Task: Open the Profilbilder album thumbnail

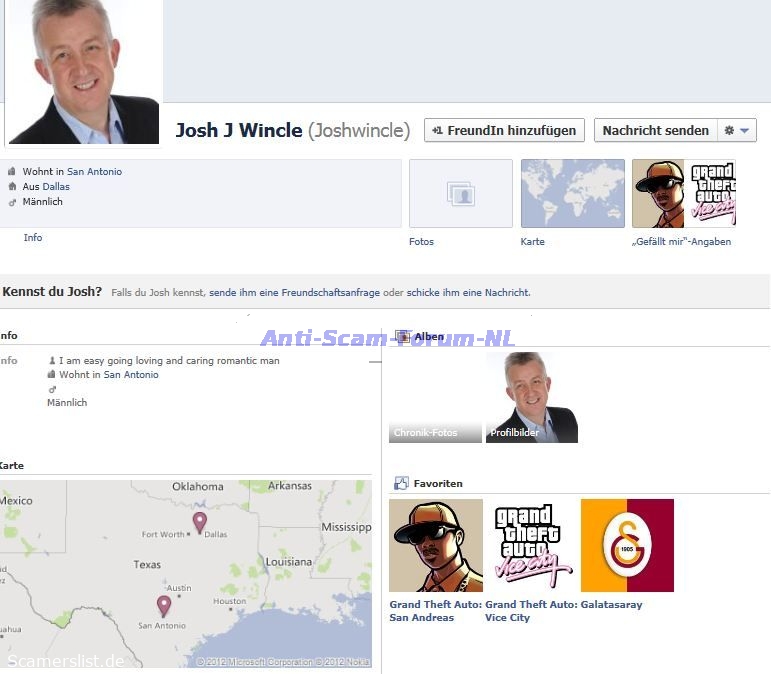Action: click(x=531, y=398)
